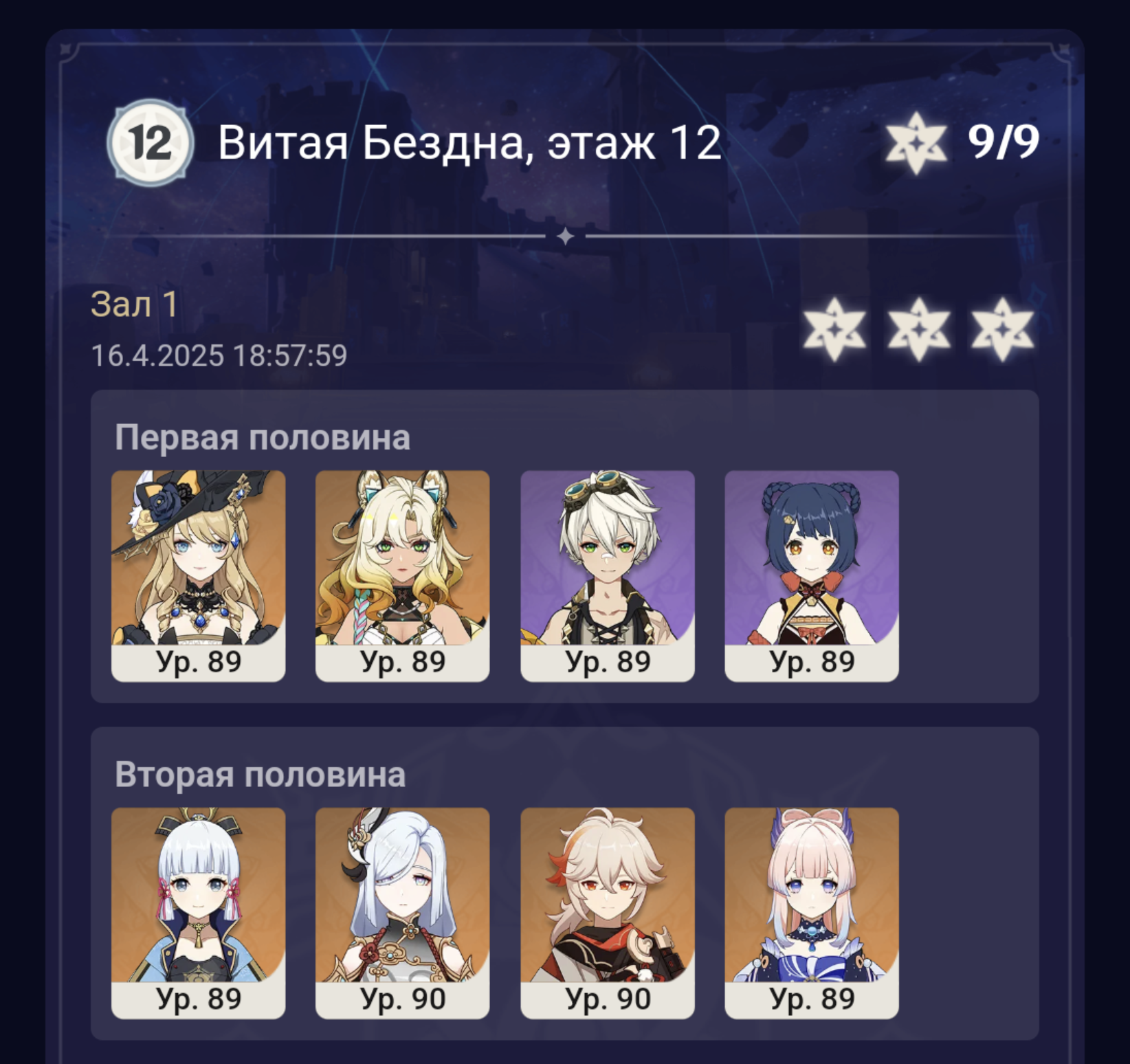The height and width of the screenshot is (1064, 1130).
Task: Click the middle star of Зал 1 rating
Action: (918, 329)
